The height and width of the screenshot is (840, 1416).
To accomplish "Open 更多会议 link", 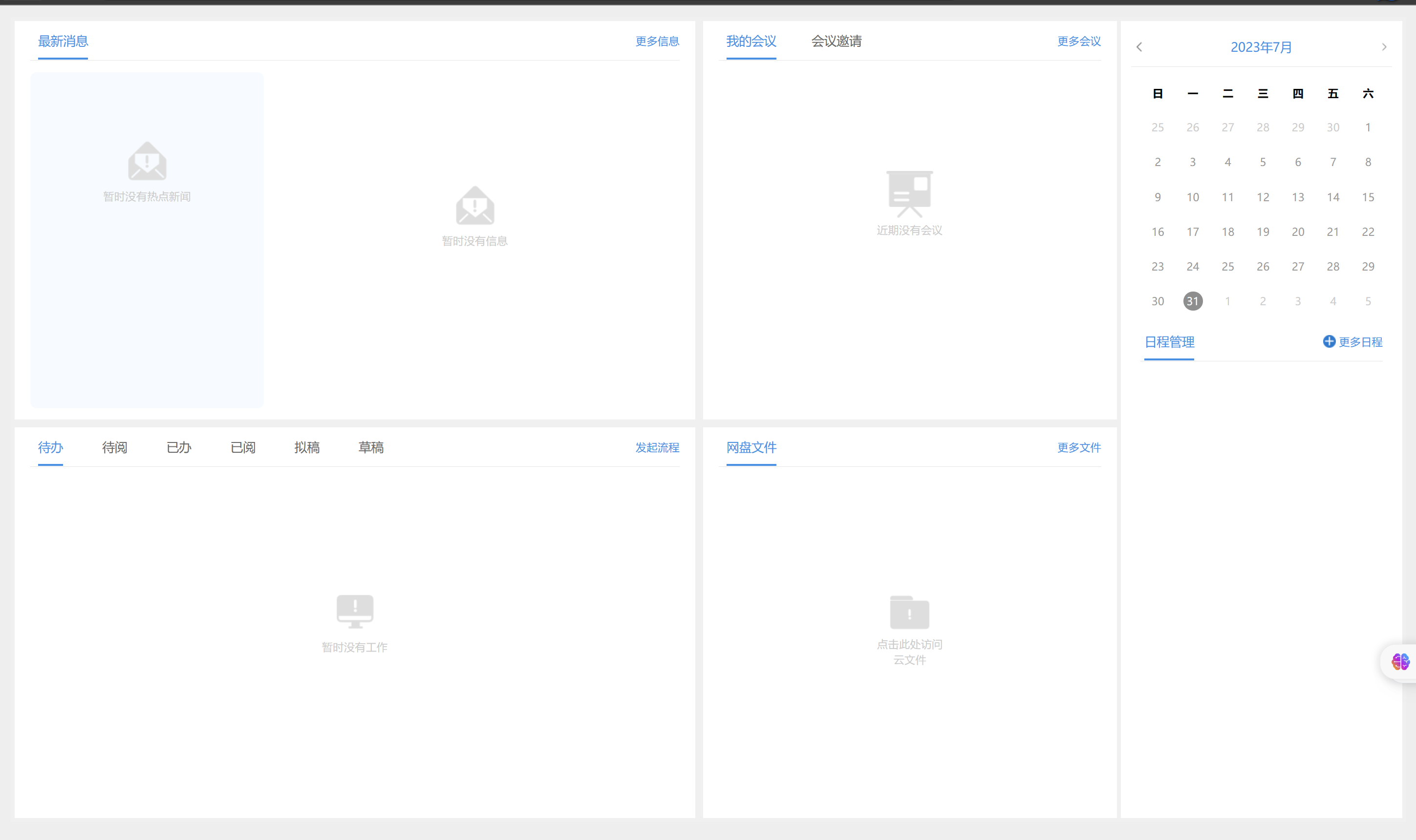I will pos(1077,42).
